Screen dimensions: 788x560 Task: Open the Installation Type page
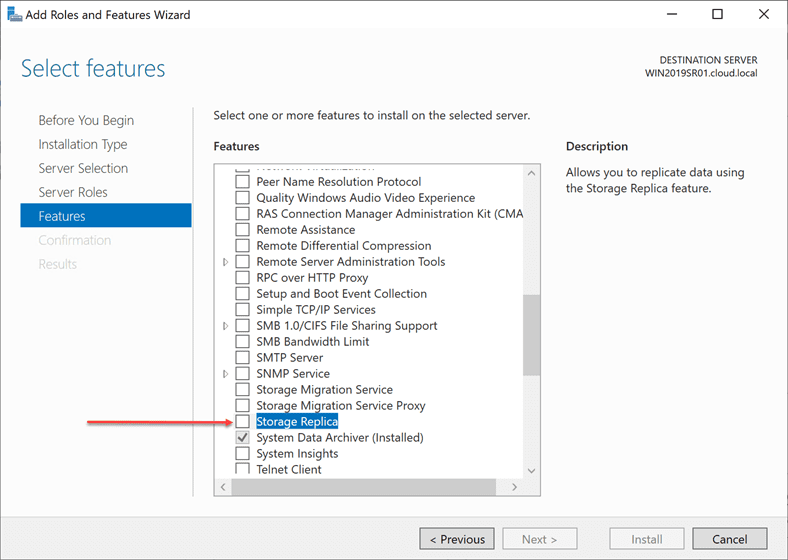[83, 144]
